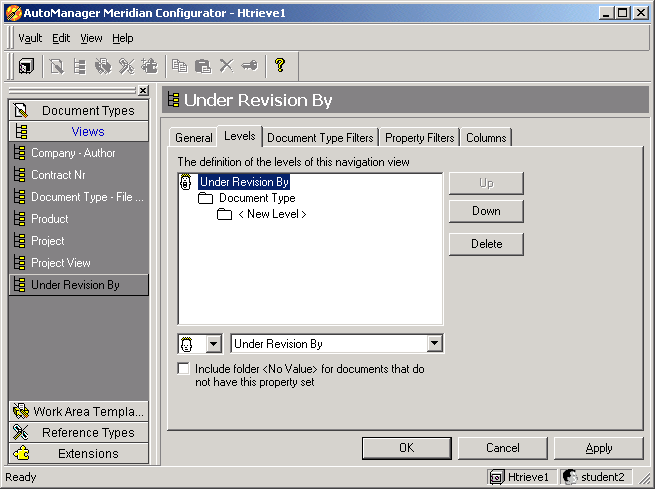
Task: Open the Help menu
Action: 123,38
